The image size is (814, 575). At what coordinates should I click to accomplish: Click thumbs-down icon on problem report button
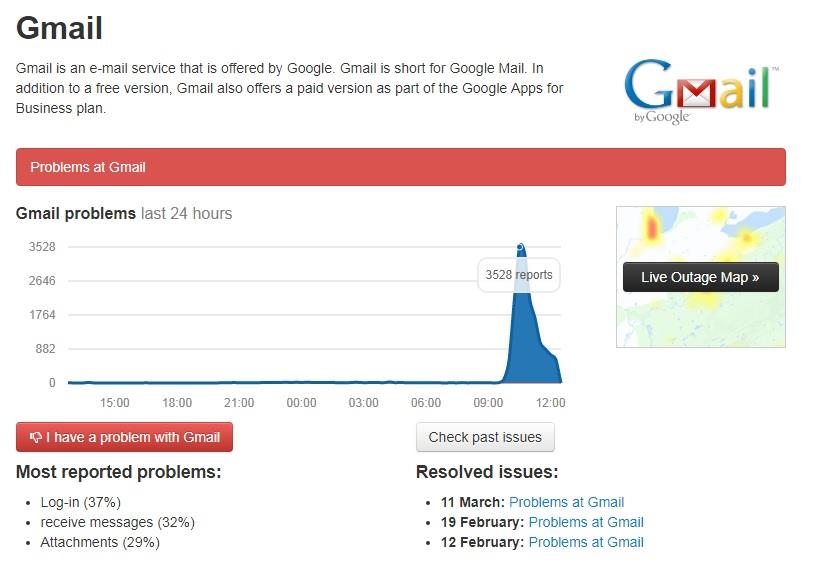[36, 437]
